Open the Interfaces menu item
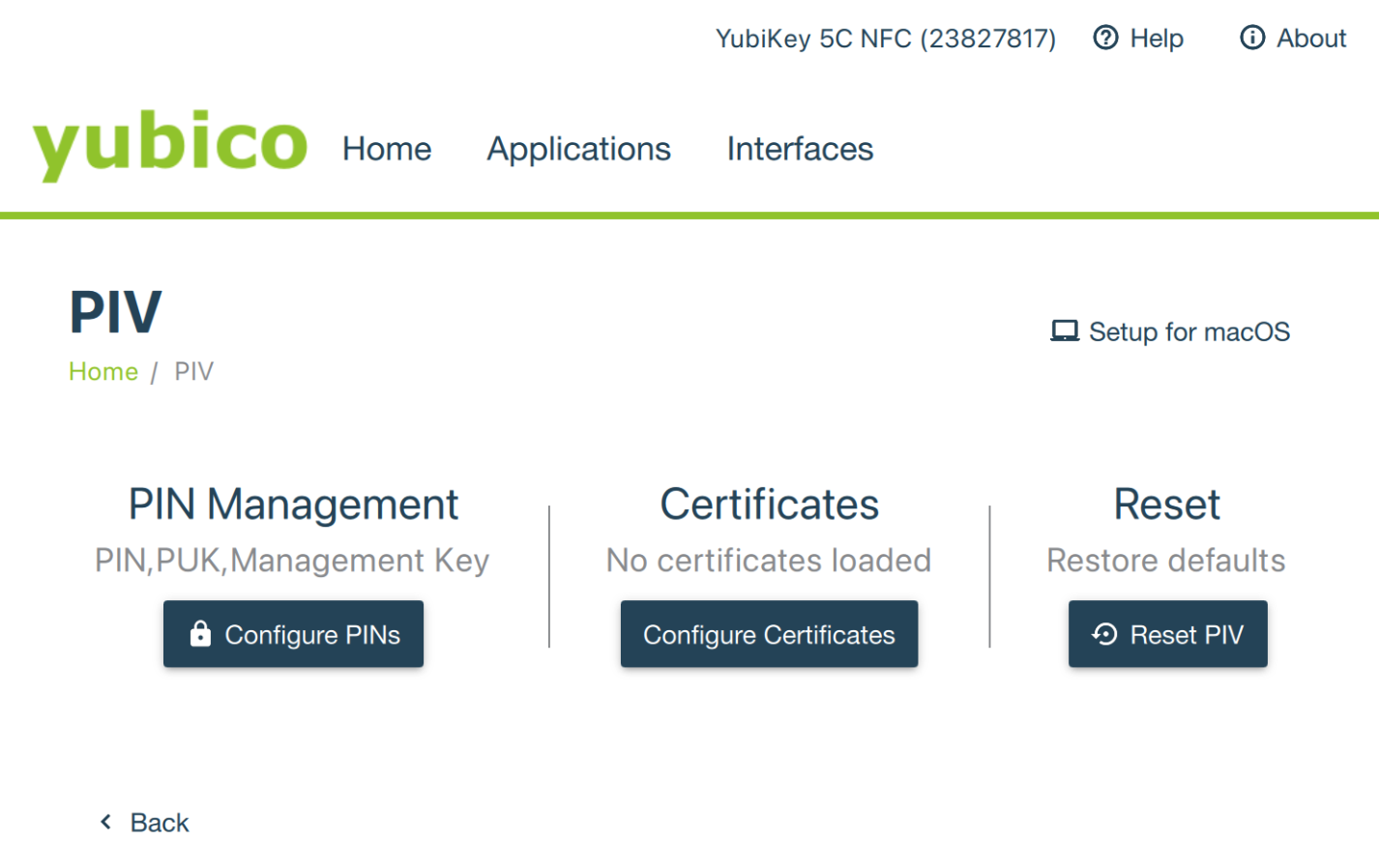The width and height of the screenshot is (1379, 868). tap(800, 149)
